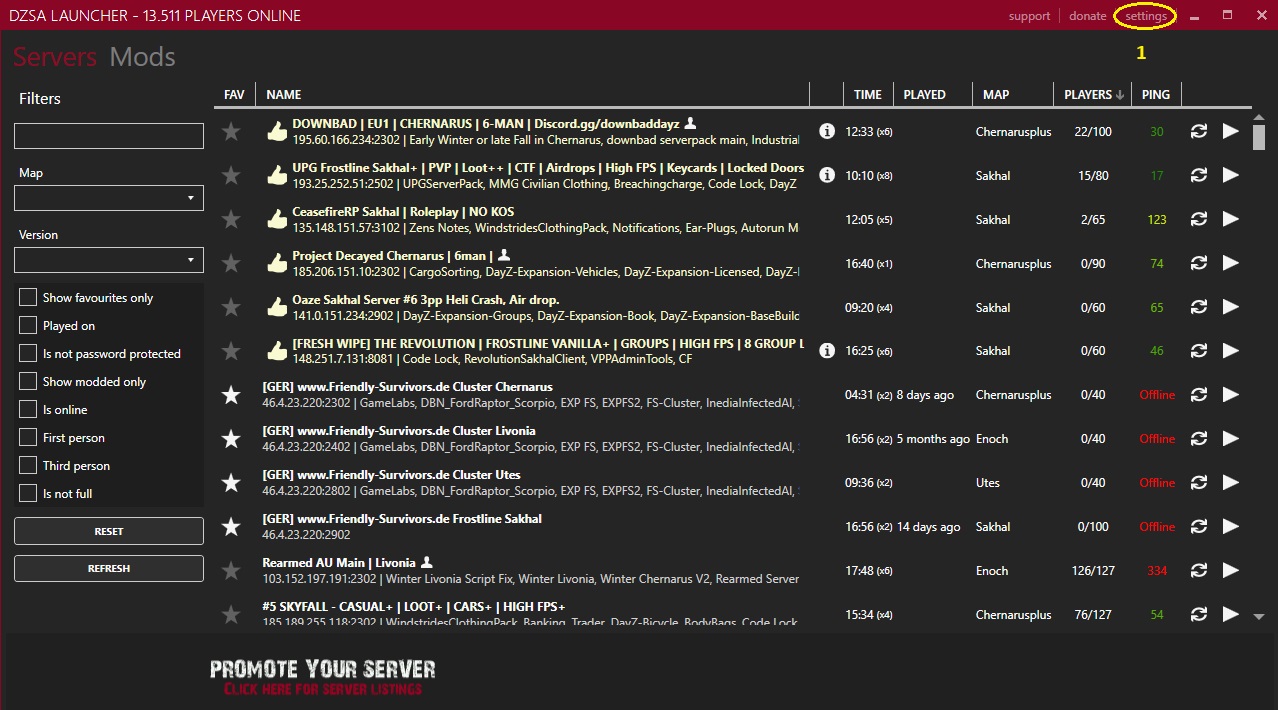The height and width of the screenshot is (710, 1278).
Task: Click thumbs-up icon on Project Decayed Chernarus
Action: tap(276, 263)
